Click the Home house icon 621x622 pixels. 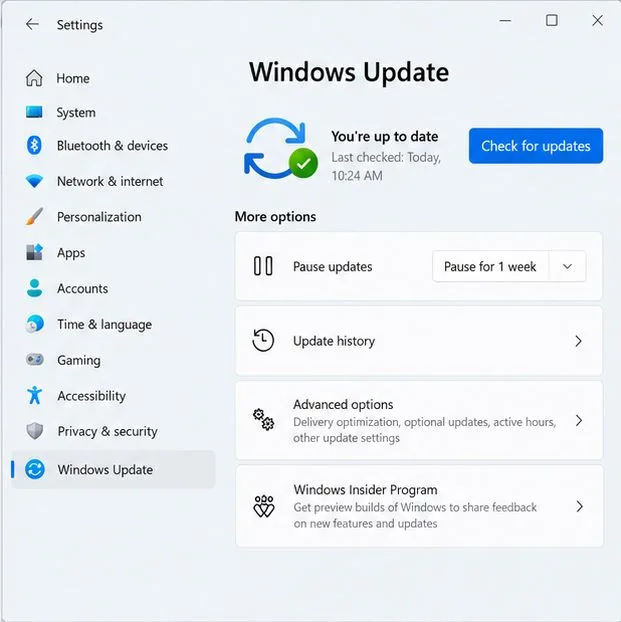click(x=34, y=78)
